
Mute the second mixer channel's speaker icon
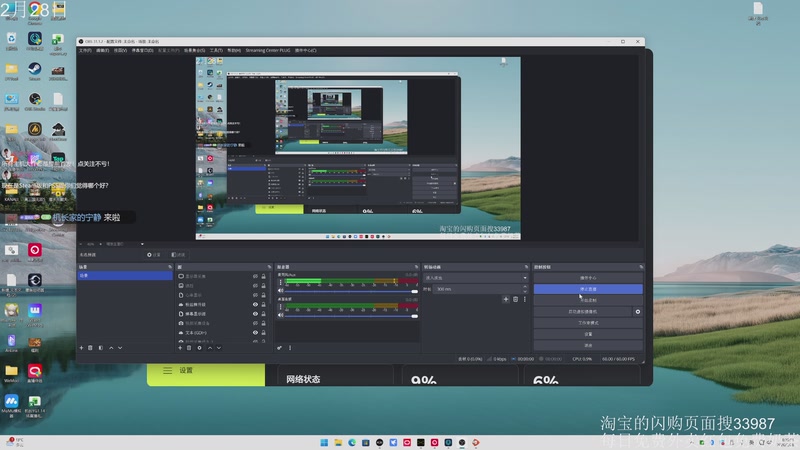[x=281, y=315]
